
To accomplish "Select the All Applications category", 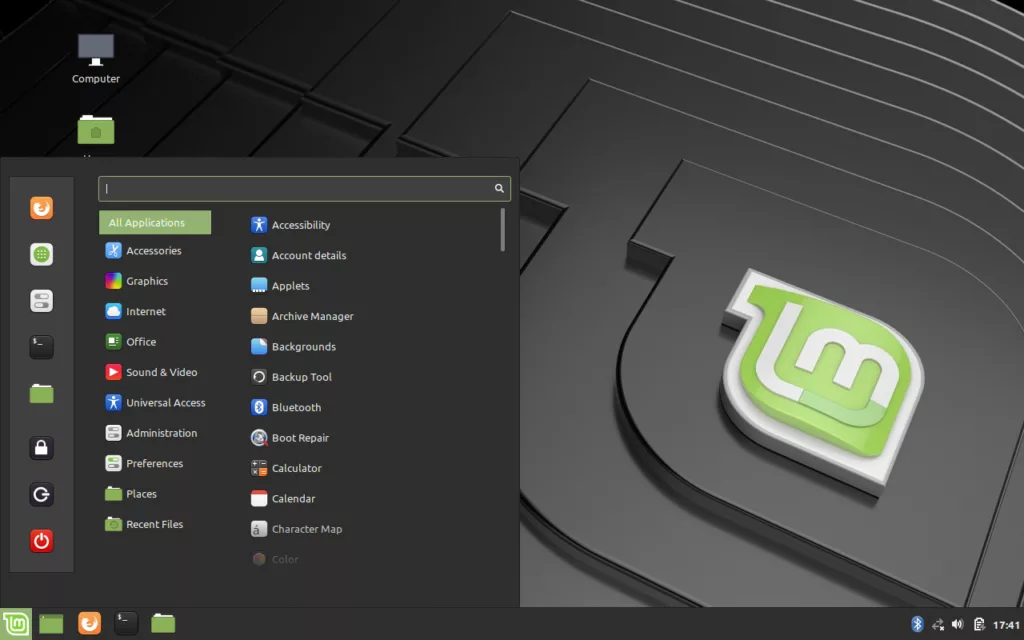I will [154, 223].
